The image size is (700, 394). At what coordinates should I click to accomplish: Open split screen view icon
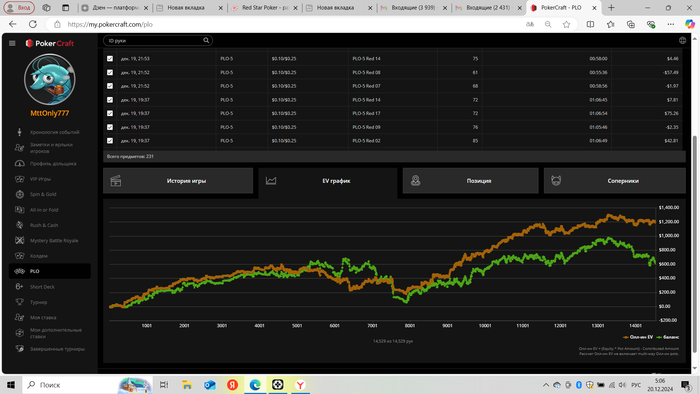[x=590, y=25]
